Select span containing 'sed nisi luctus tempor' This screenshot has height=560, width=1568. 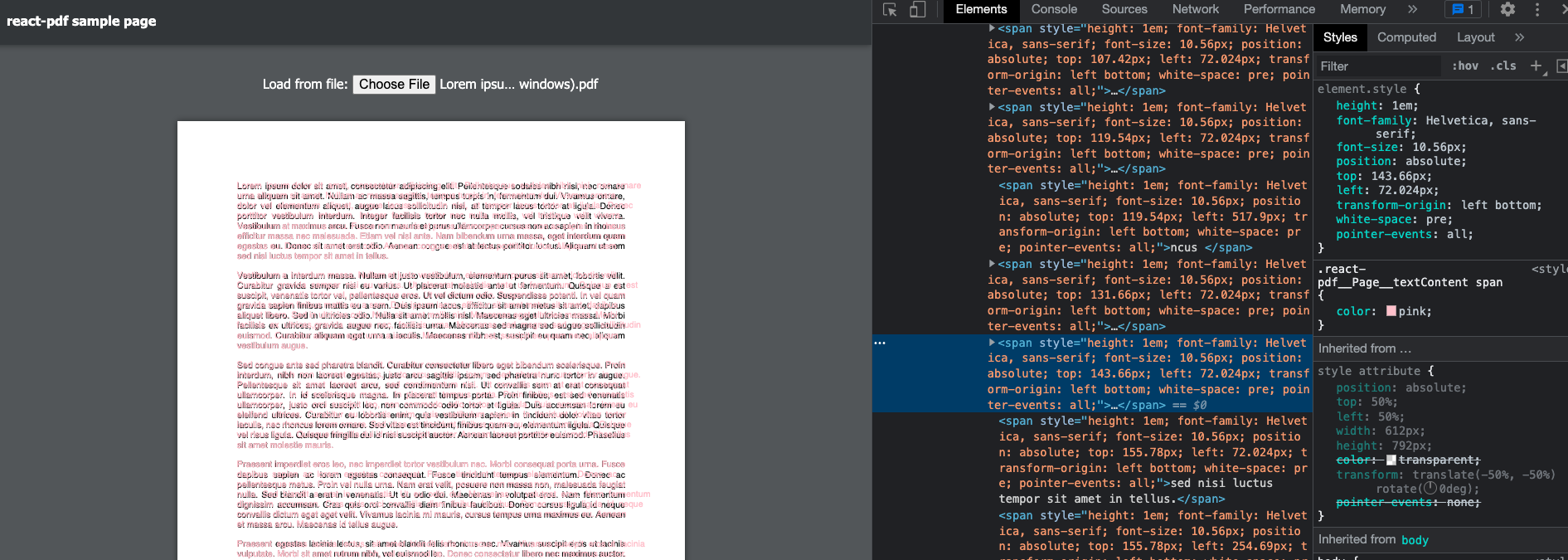pyautogui.click(x=1153, y=460)
